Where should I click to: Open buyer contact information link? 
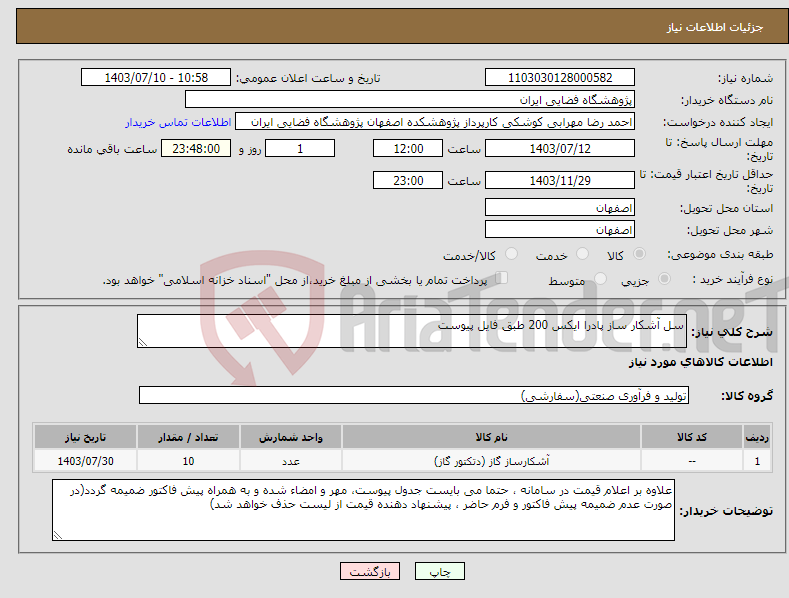(178, 122)
